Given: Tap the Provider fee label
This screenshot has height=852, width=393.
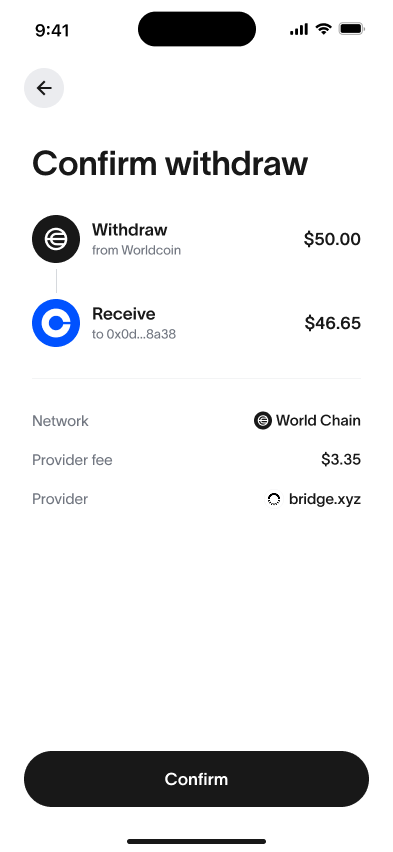Looking at the screenshot, I should point(72,460).
